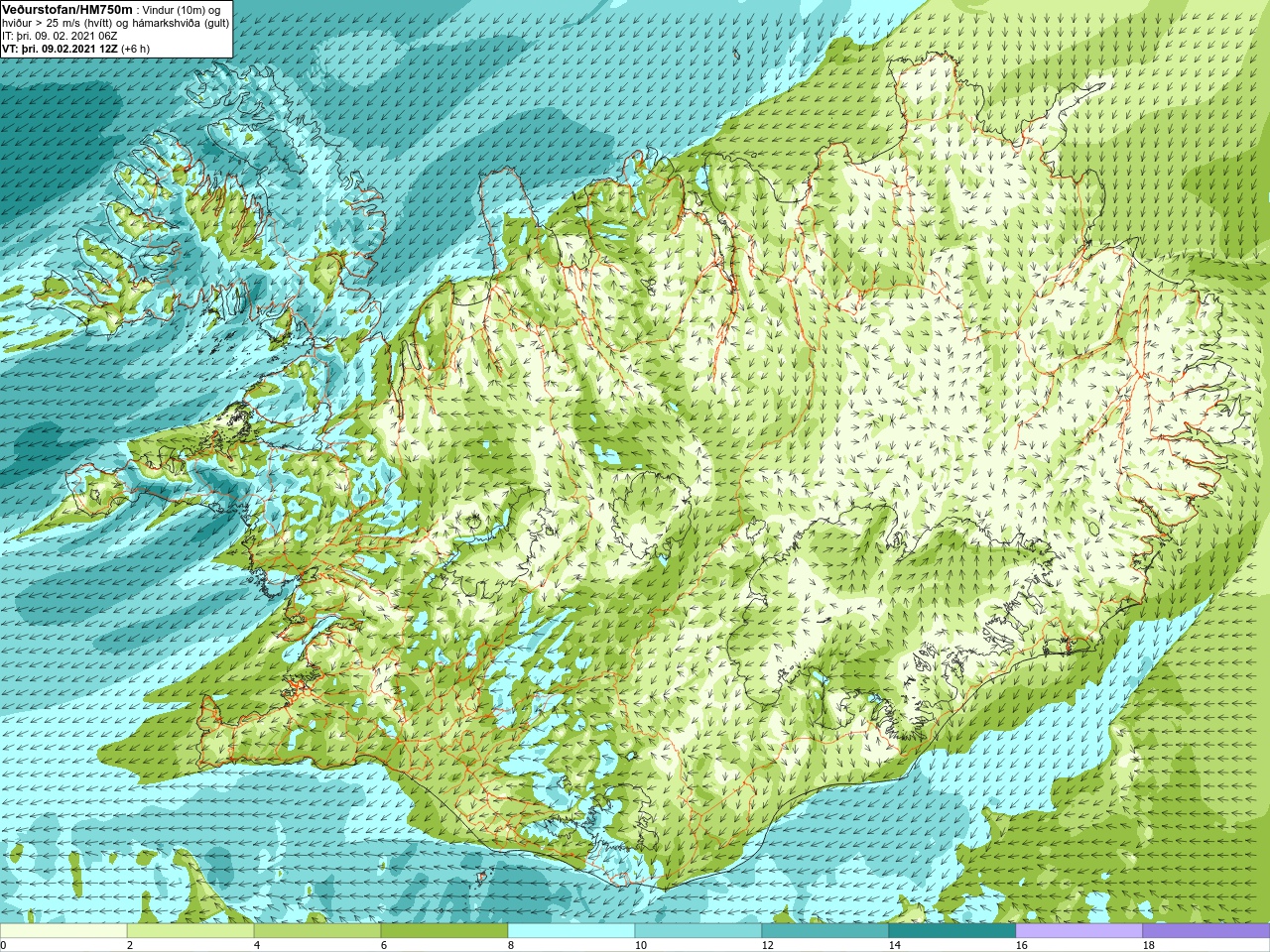Image resolution: width=1270 pixels, height=952 pixels.
Task: Click the 6–8 m/s olive green legend swatch
Action: [444, 931]
